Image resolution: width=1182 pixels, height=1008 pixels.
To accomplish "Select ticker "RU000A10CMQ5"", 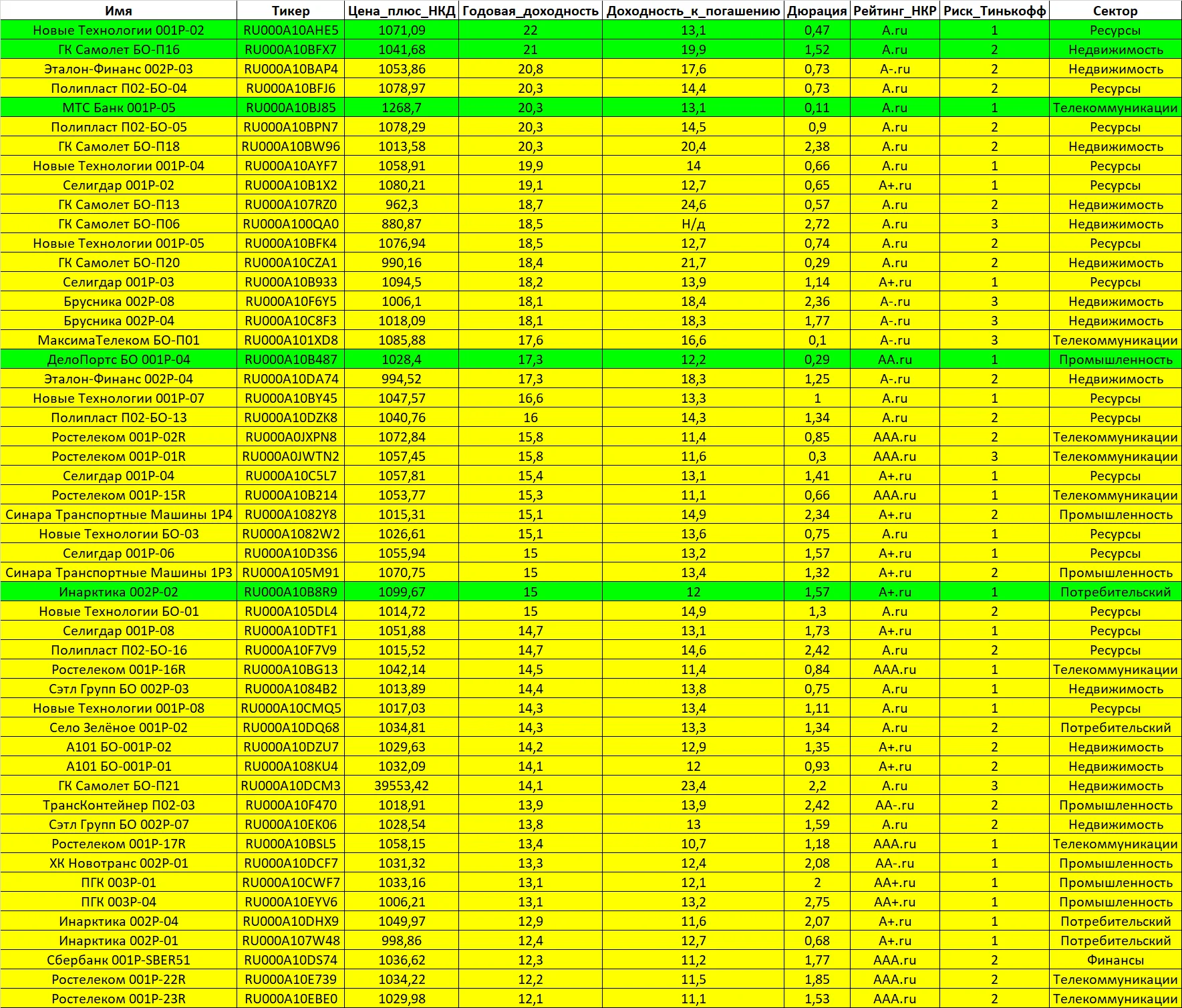I will coord(291,708).
